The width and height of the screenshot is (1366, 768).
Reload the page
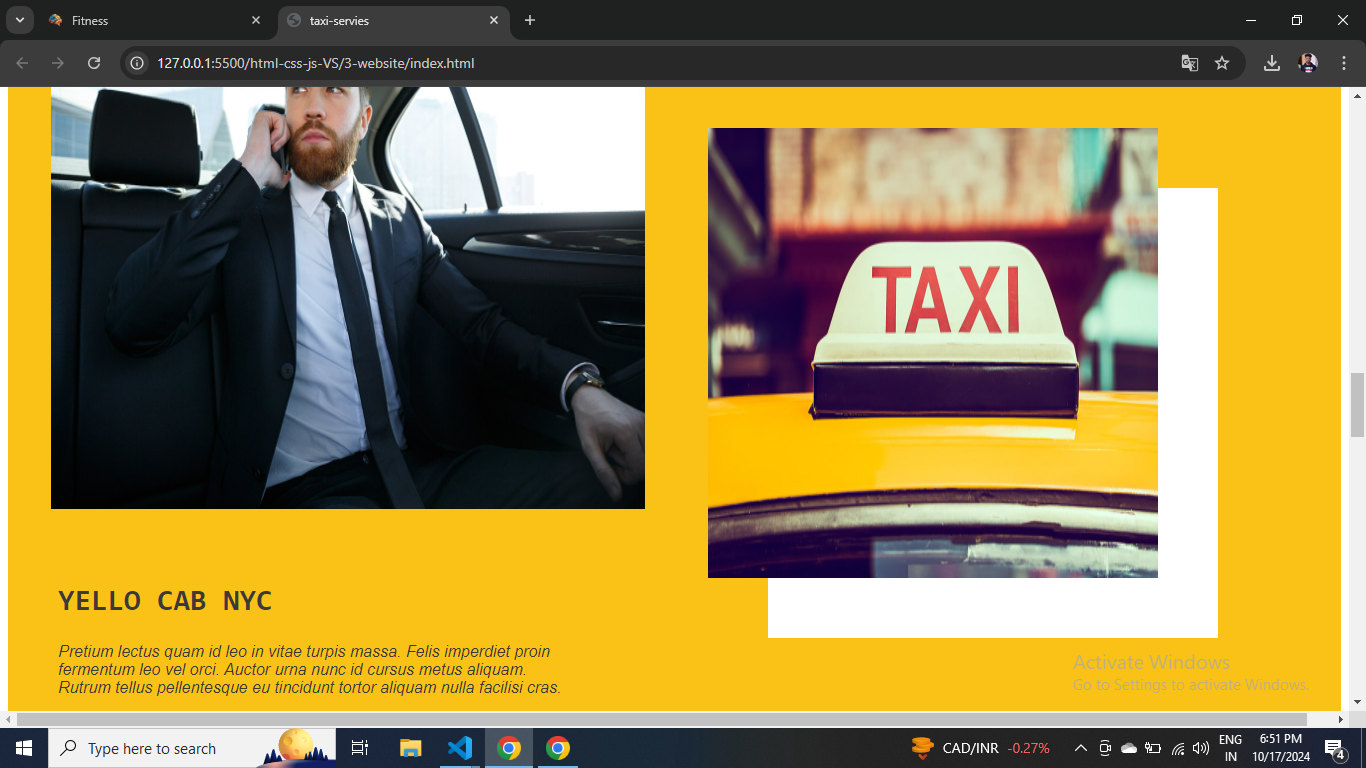94,63
